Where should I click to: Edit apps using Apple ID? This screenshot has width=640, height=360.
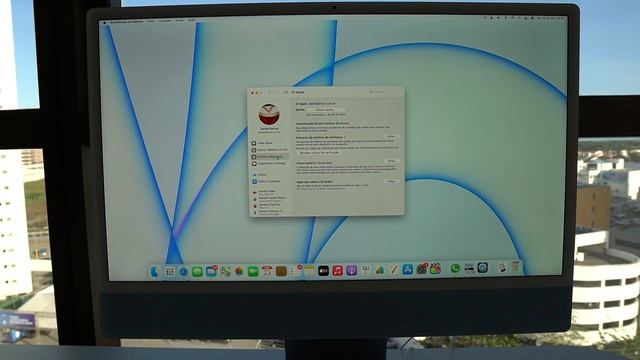tap(392, 181)
